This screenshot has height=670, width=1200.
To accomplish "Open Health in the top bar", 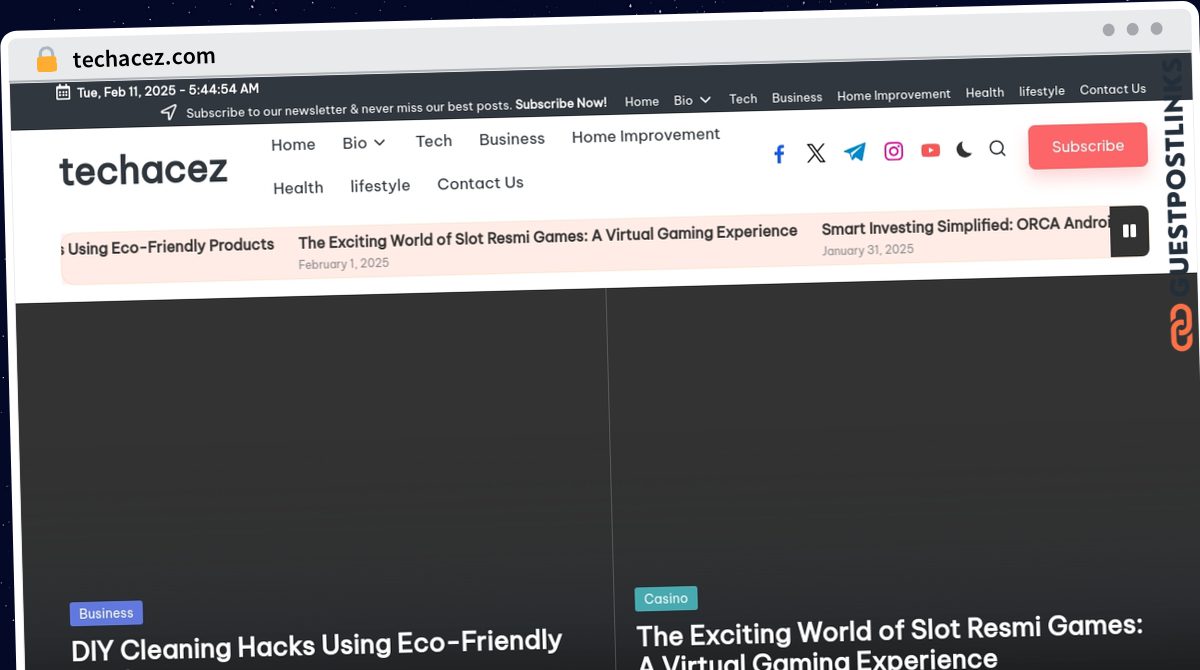I will coord(985,92).
